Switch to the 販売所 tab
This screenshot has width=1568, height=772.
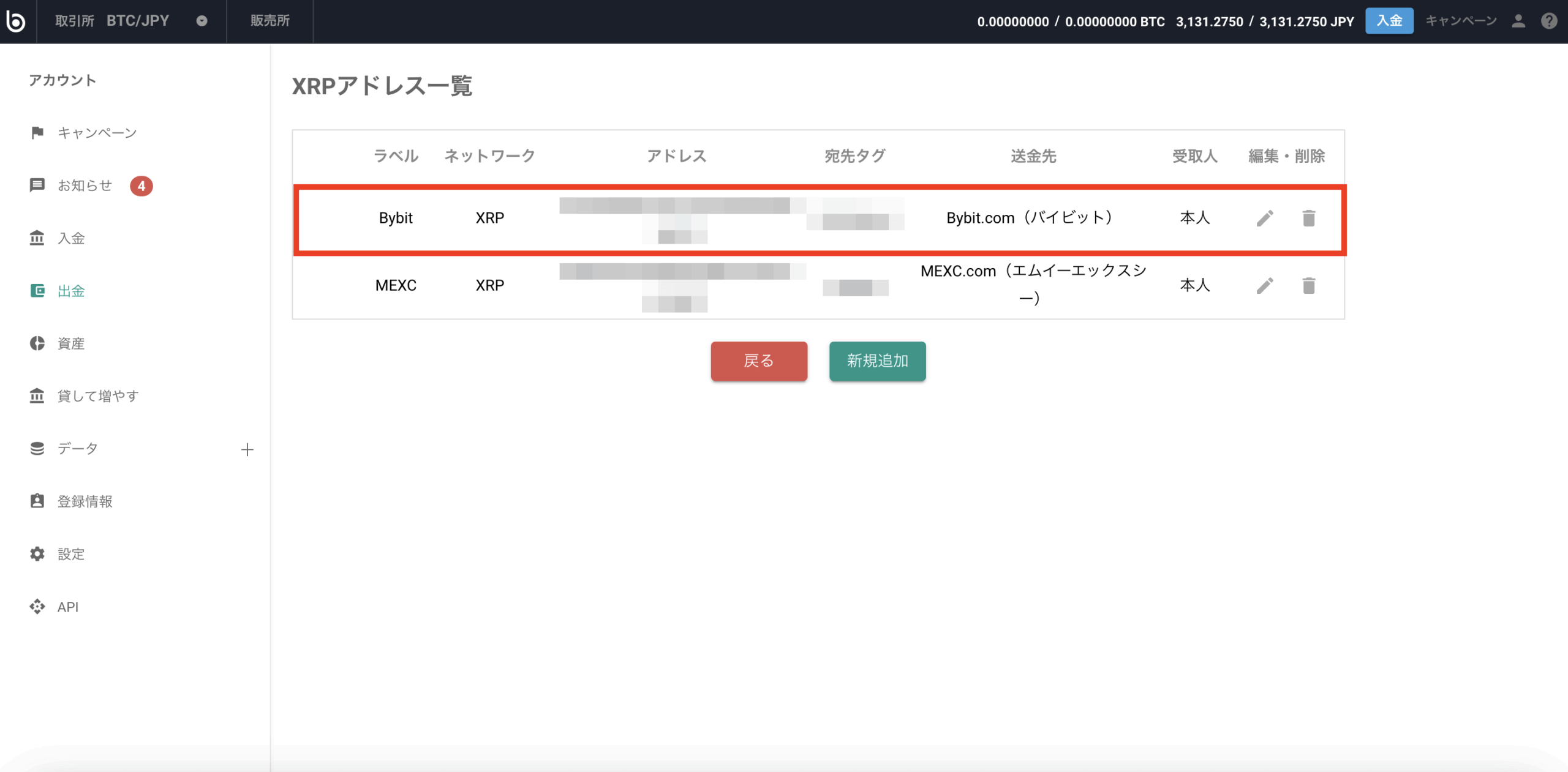pyautogui.click(x=270, y=21)
